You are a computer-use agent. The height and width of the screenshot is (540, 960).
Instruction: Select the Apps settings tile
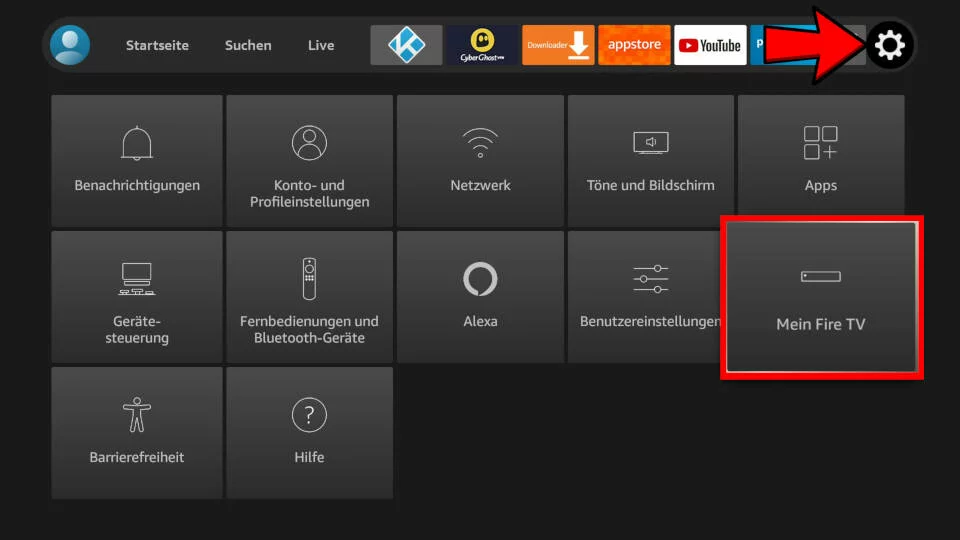pyautogui.click(x=821, y=160)
